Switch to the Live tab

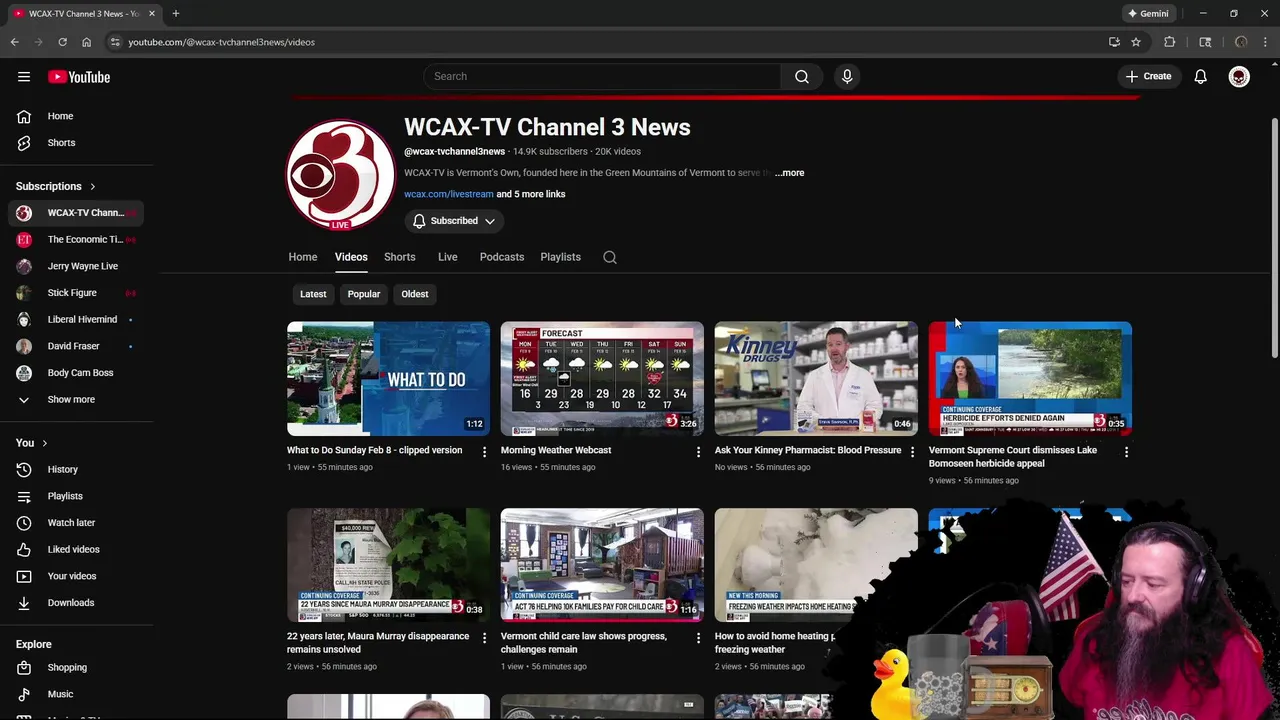pyautogui.click(x=448, y=257)
